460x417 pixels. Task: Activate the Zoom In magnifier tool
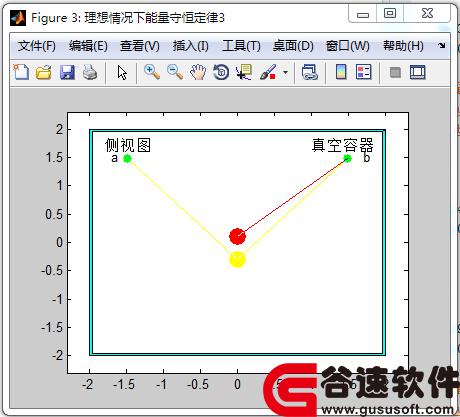(x=152, y=72)
